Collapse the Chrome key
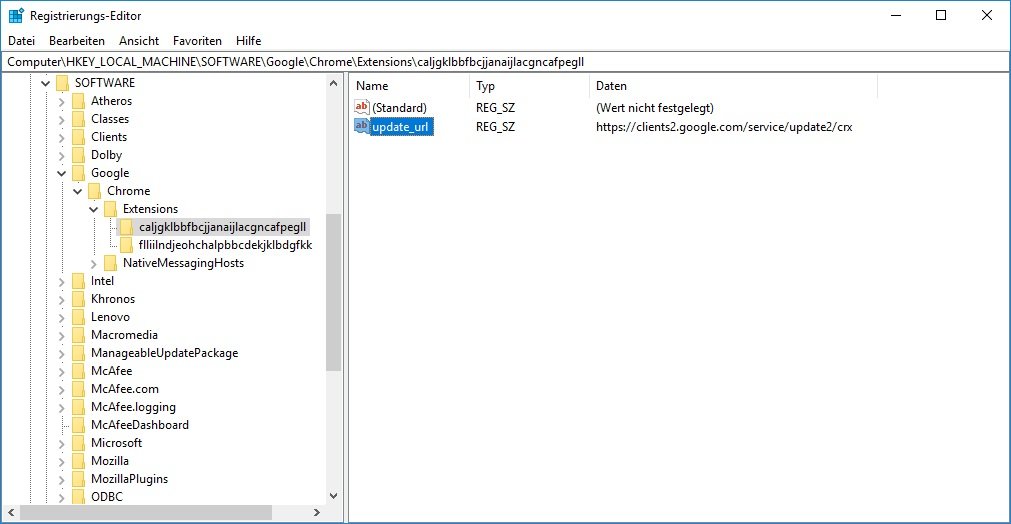 pos(77,191)
